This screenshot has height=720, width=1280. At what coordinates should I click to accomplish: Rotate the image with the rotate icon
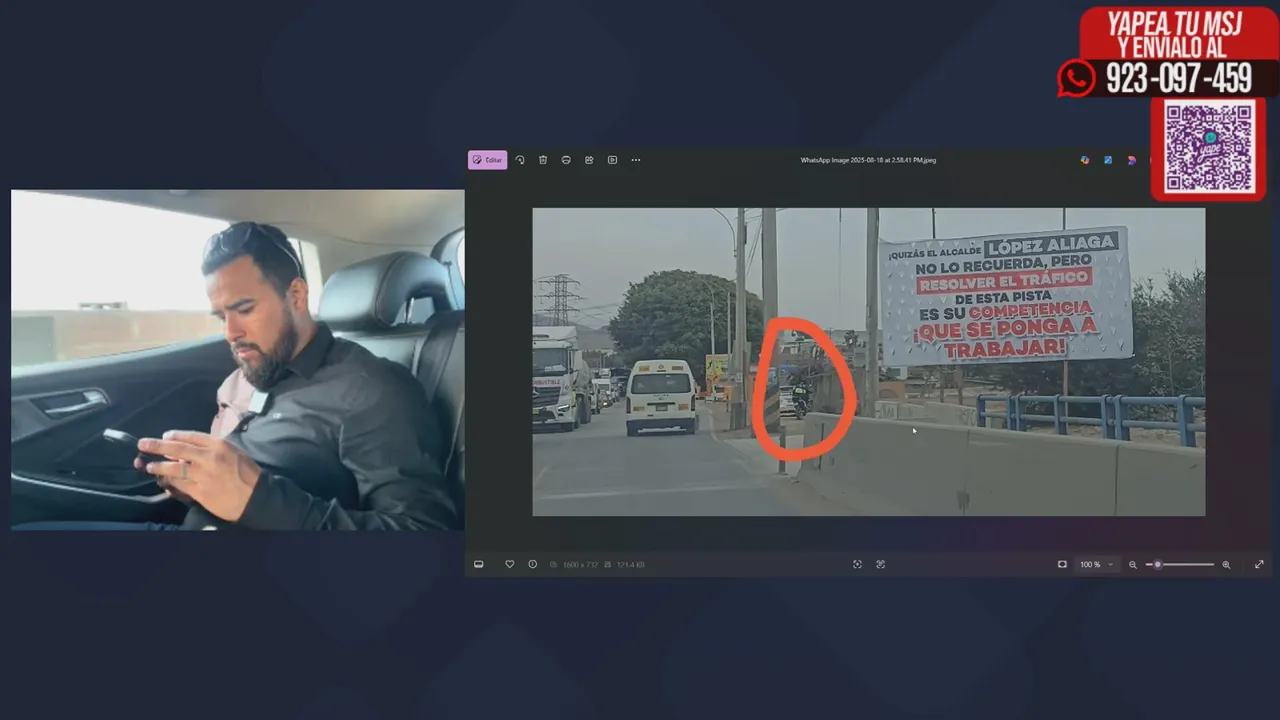pos(520,160)
